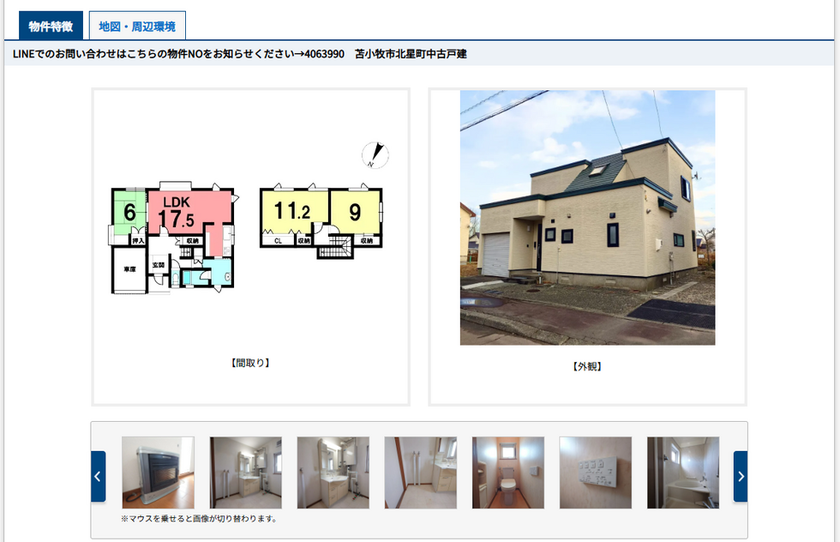
Task: Pick the fourth thumbnail showing the washroom doorway
Action: click(420, 473)
